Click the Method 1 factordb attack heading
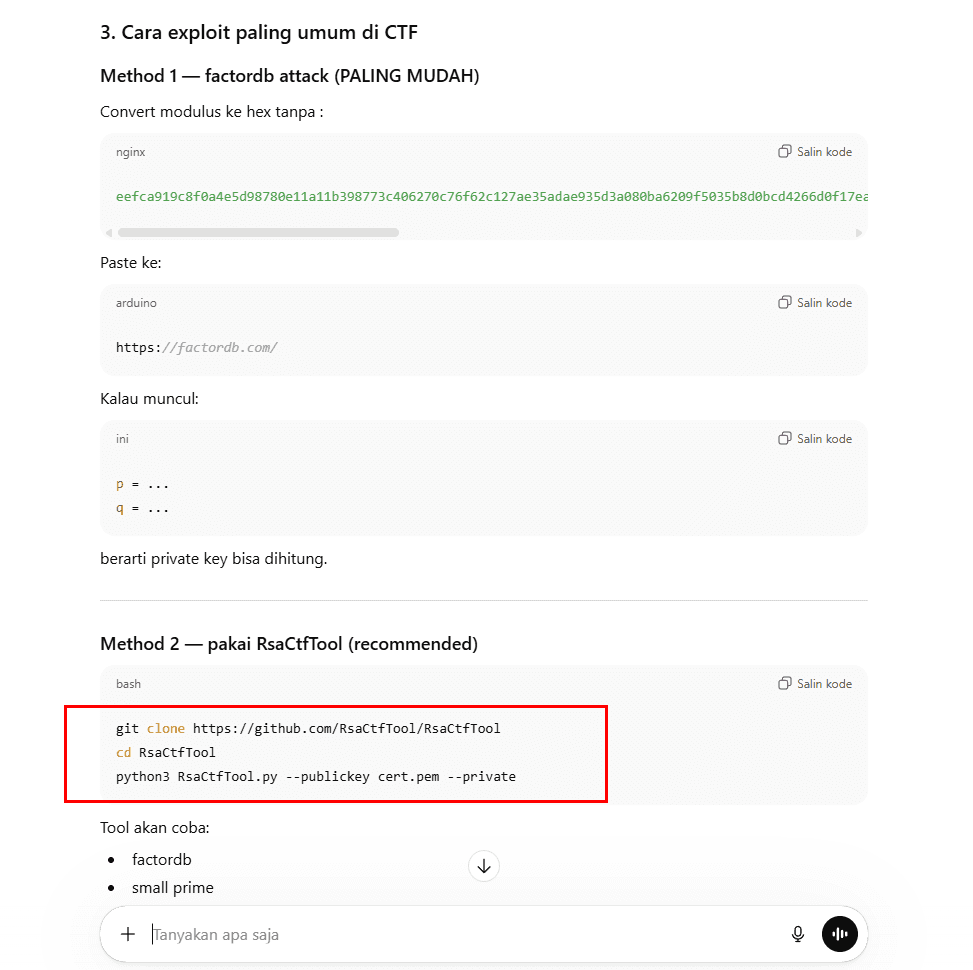The height and width of the screenshot is (970, 973). click(x=289, y=76)
